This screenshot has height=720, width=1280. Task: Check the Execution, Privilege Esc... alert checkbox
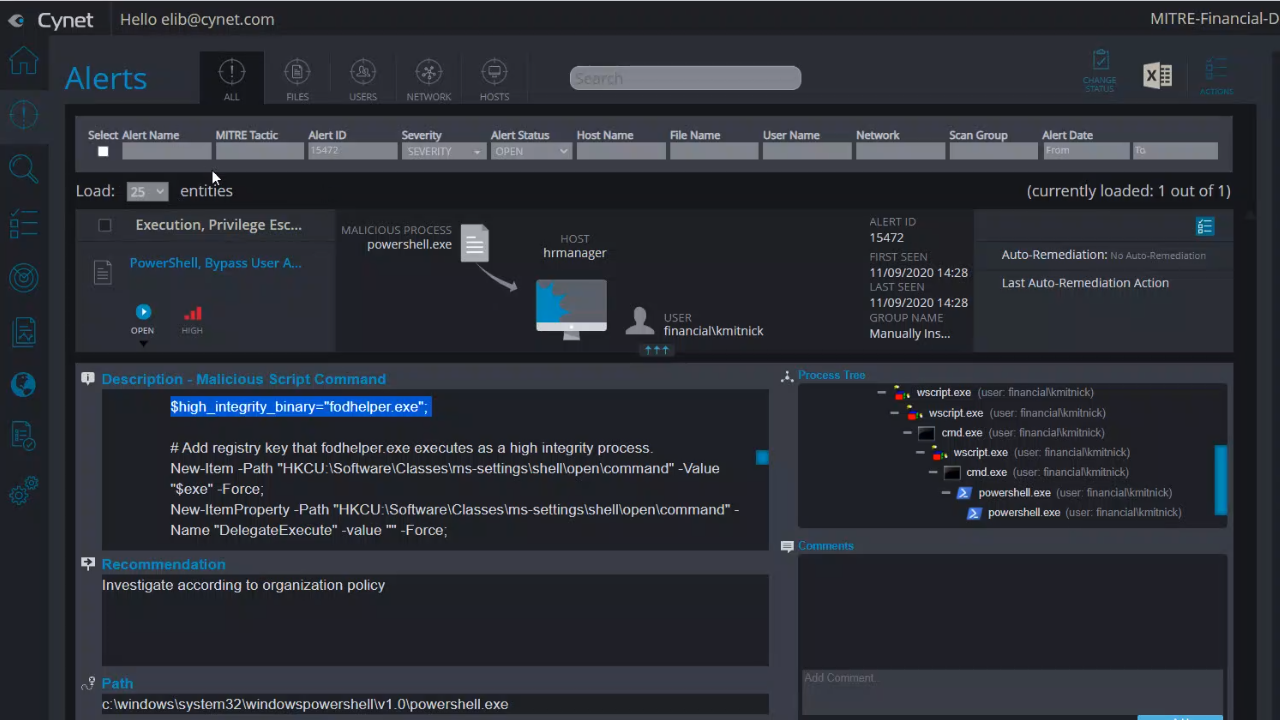coord(105,225)
